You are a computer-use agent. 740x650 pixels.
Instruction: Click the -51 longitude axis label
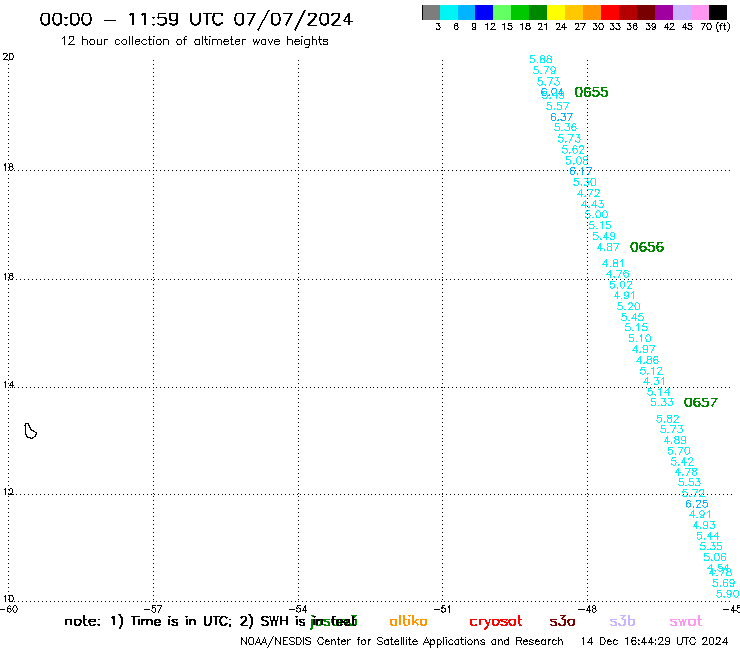443,609
